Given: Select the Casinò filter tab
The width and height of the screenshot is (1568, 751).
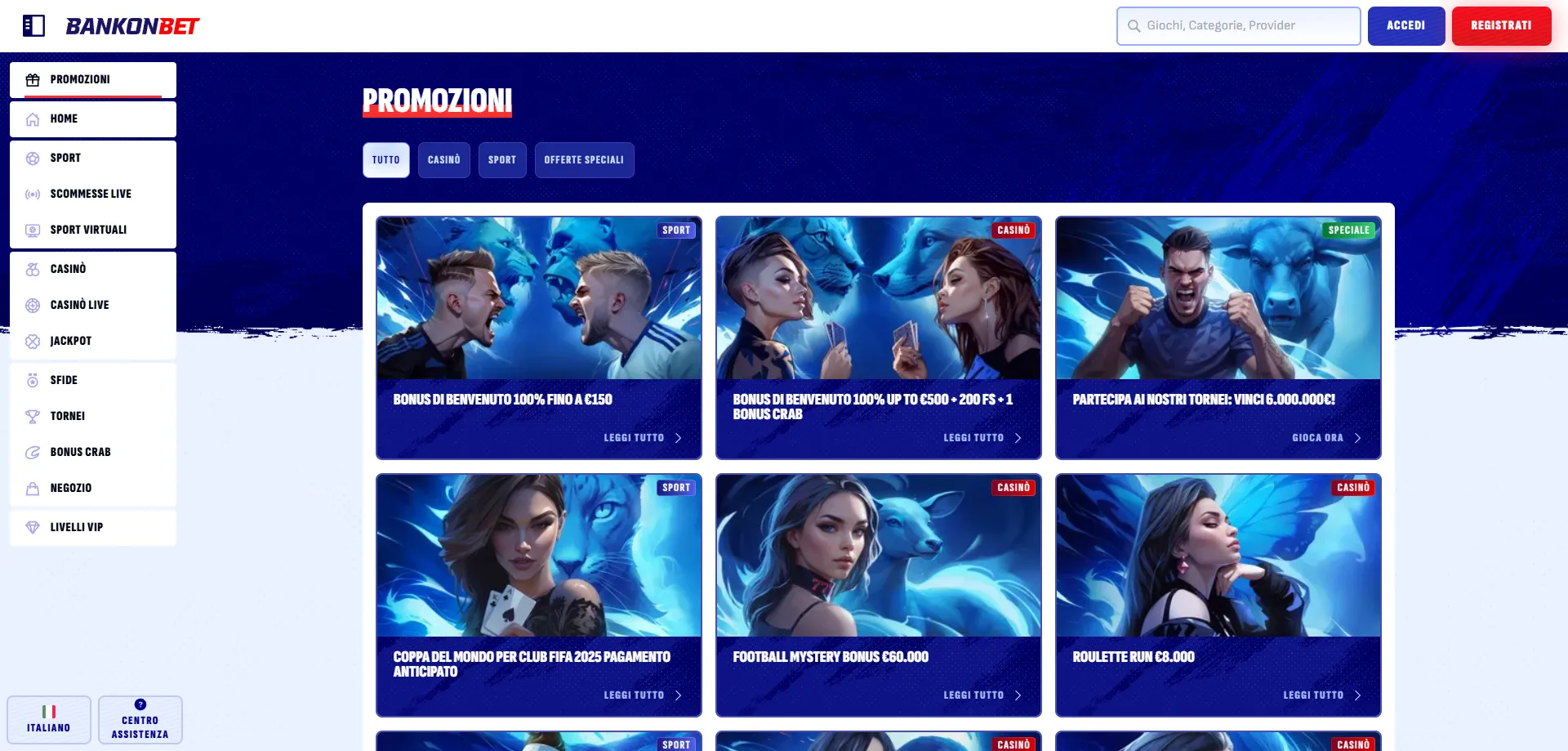Looking at the screenshot, I should point(443,160).
